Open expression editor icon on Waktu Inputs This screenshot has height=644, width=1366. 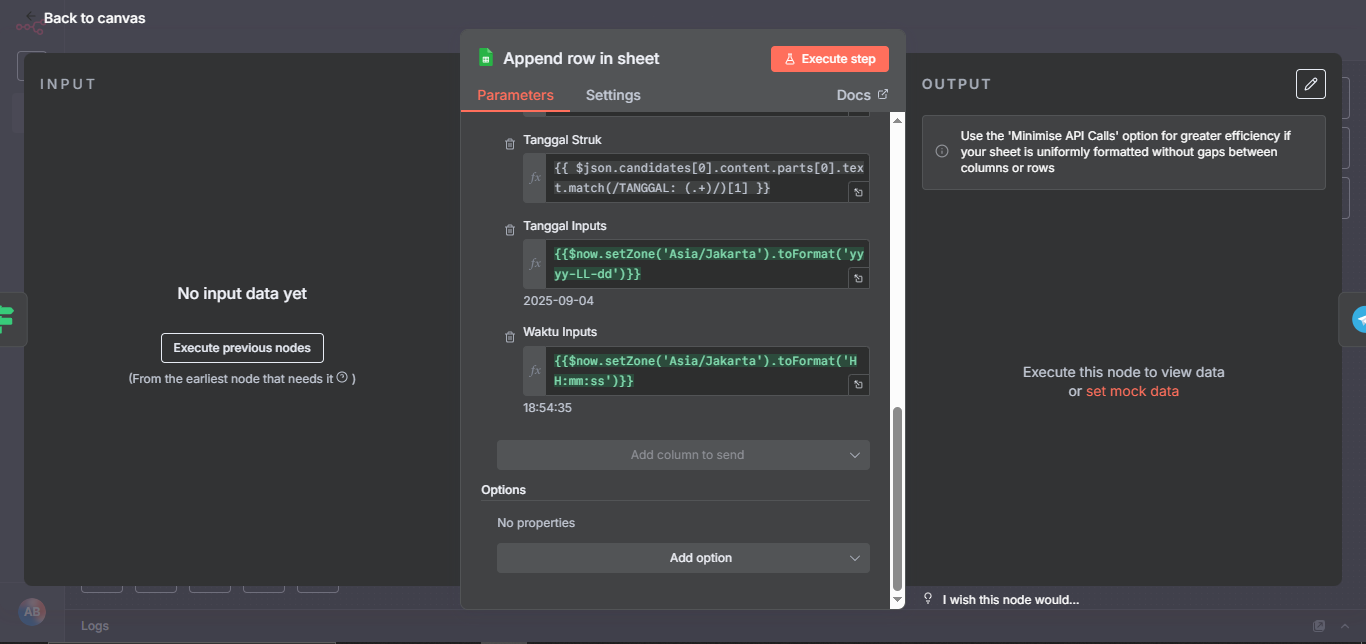click(x=857, y=385)
